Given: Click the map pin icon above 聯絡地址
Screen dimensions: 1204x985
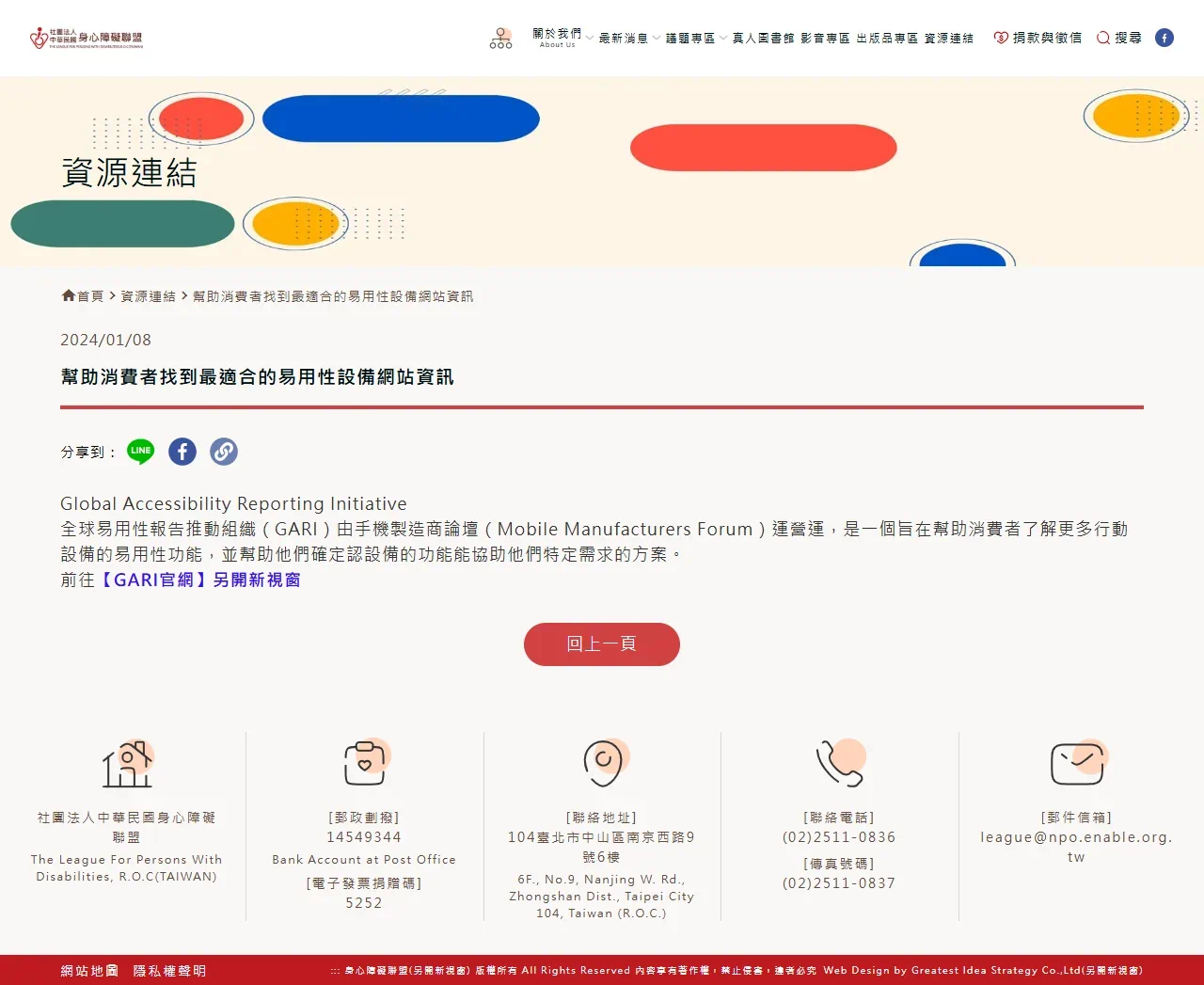Looking at the screenshot, I should click(x=601, y=763).
